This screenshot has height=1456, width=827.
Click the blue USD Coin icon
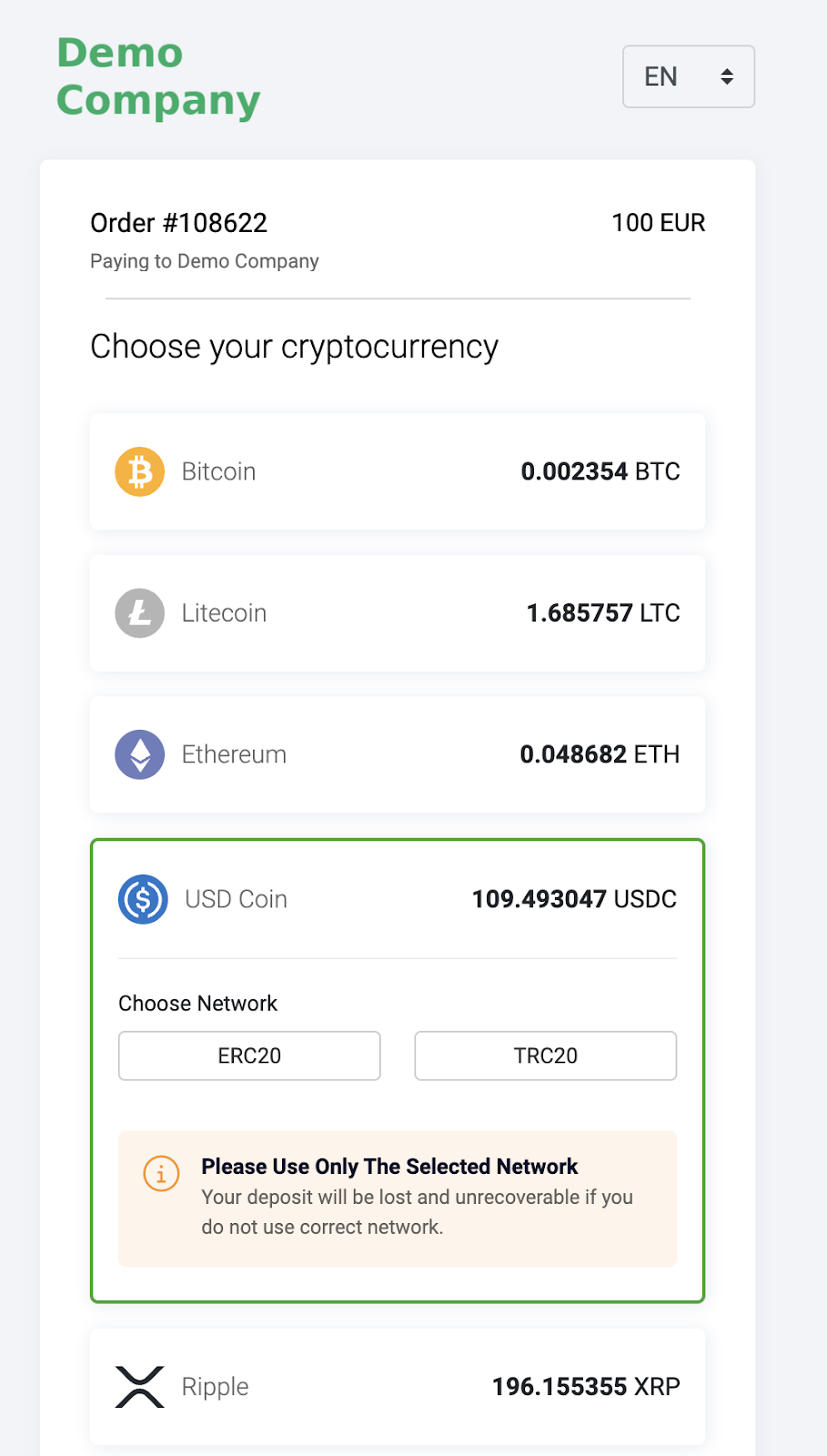click(143, 899)
